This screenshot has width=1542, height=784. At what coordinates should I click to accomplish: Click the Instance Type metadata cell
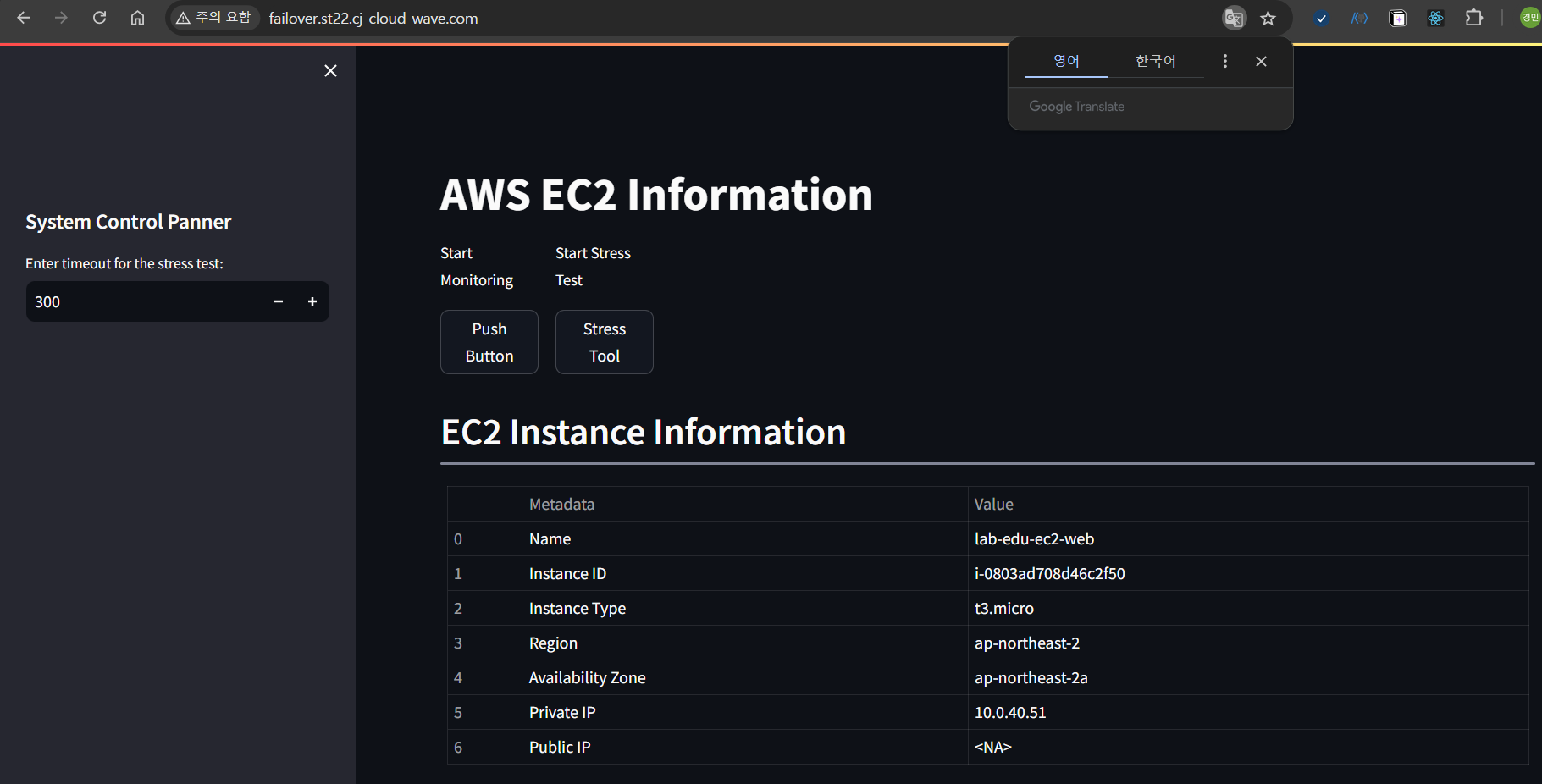click(x=745, y=608)
